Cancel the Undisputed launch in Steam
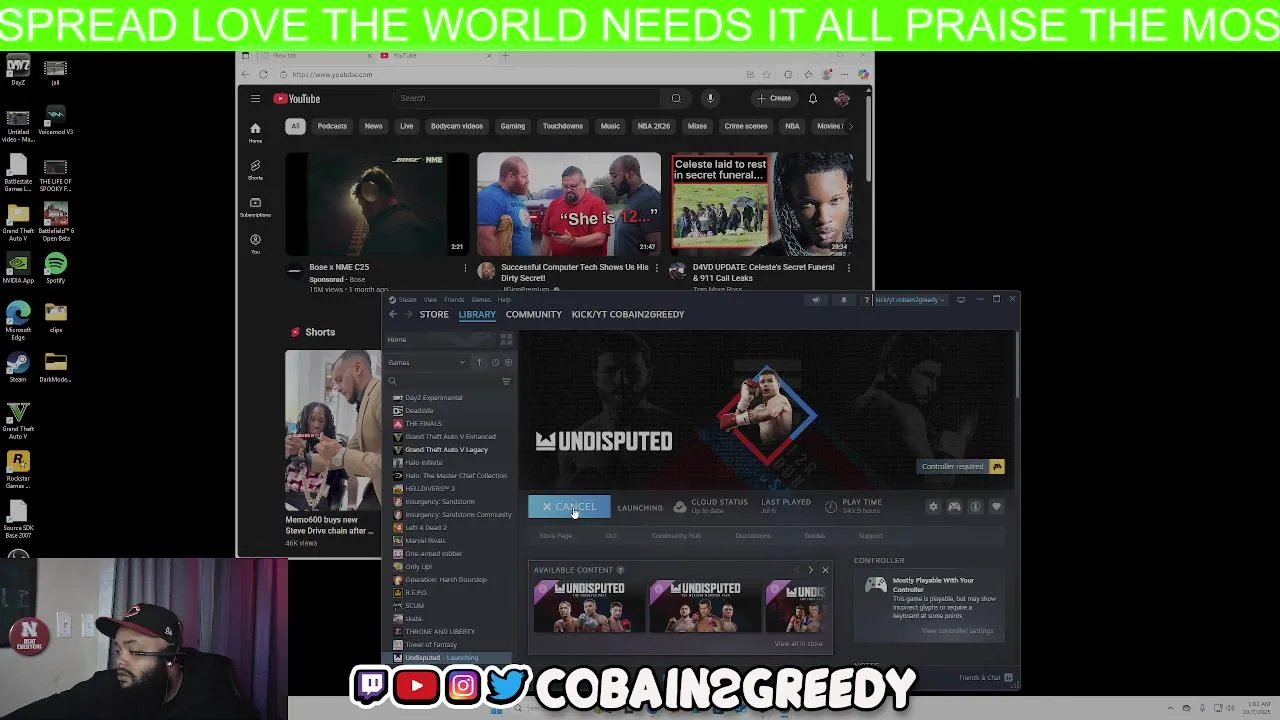This screenshot has height=720, width=1280. point(569,507)
